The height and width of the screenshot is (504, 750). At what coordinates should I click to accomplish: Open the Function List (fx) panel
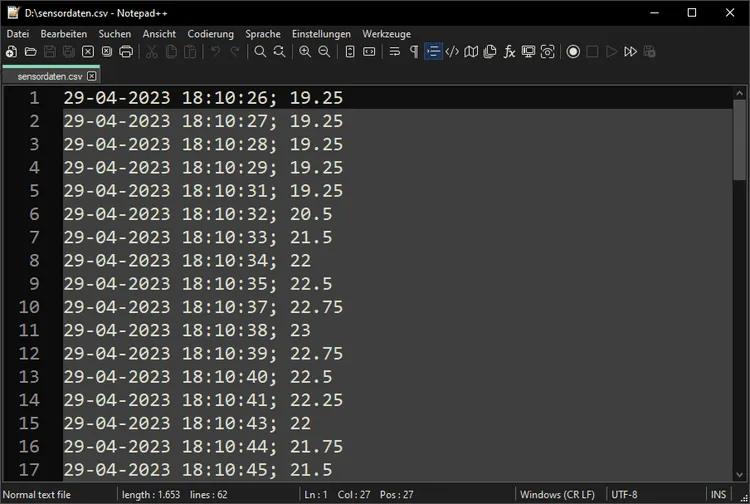click(x=509, y=52)
